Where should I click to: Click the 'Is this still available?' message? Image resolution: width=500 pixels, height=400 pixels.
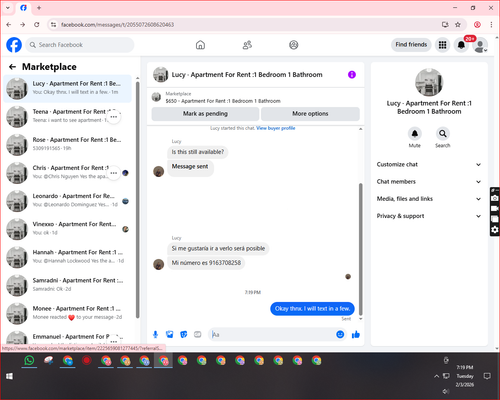(x=198, y=152)
